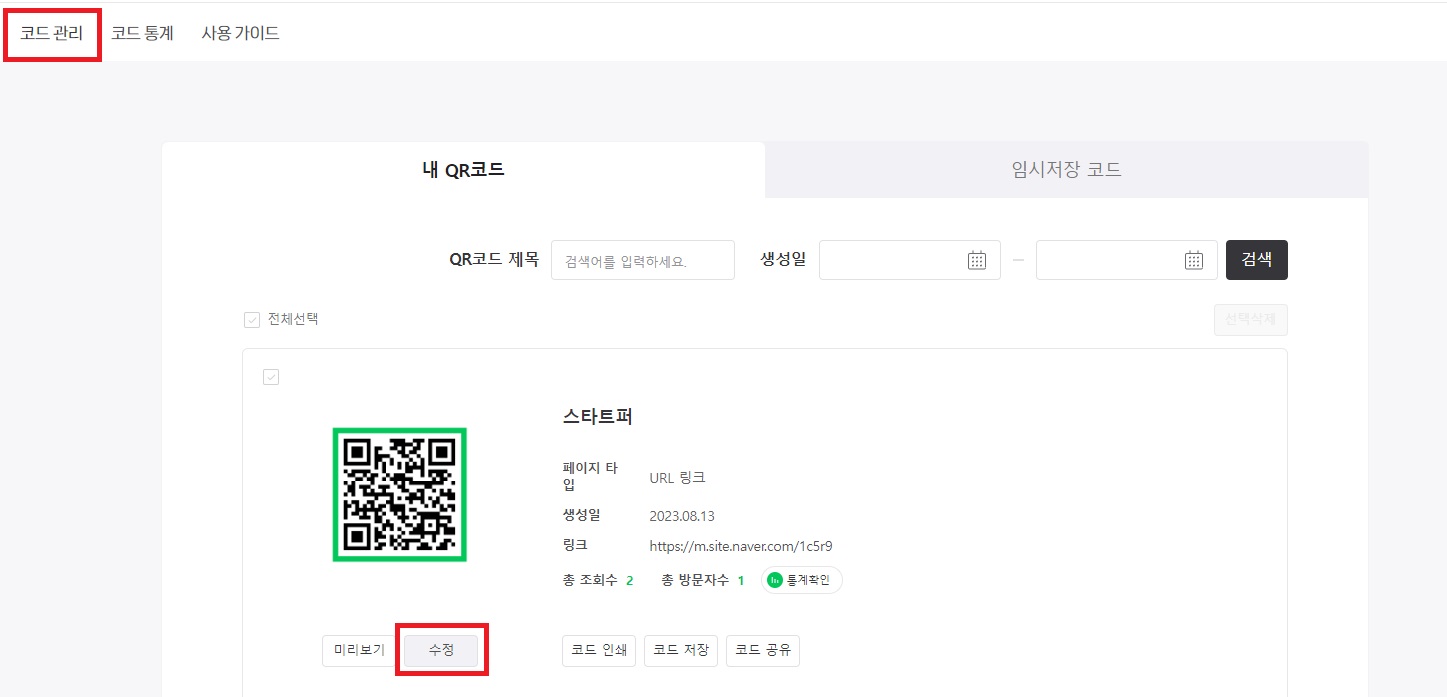Click the 선택삭제 delete button
The width and height of the screenshot is (1447, 697).
pos(1250,319)
